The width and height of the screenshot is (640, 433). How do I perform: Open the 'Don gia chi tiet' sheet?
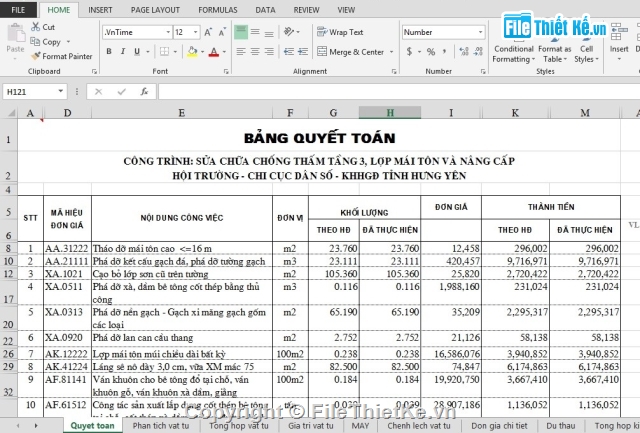click(x=499, y=426)
